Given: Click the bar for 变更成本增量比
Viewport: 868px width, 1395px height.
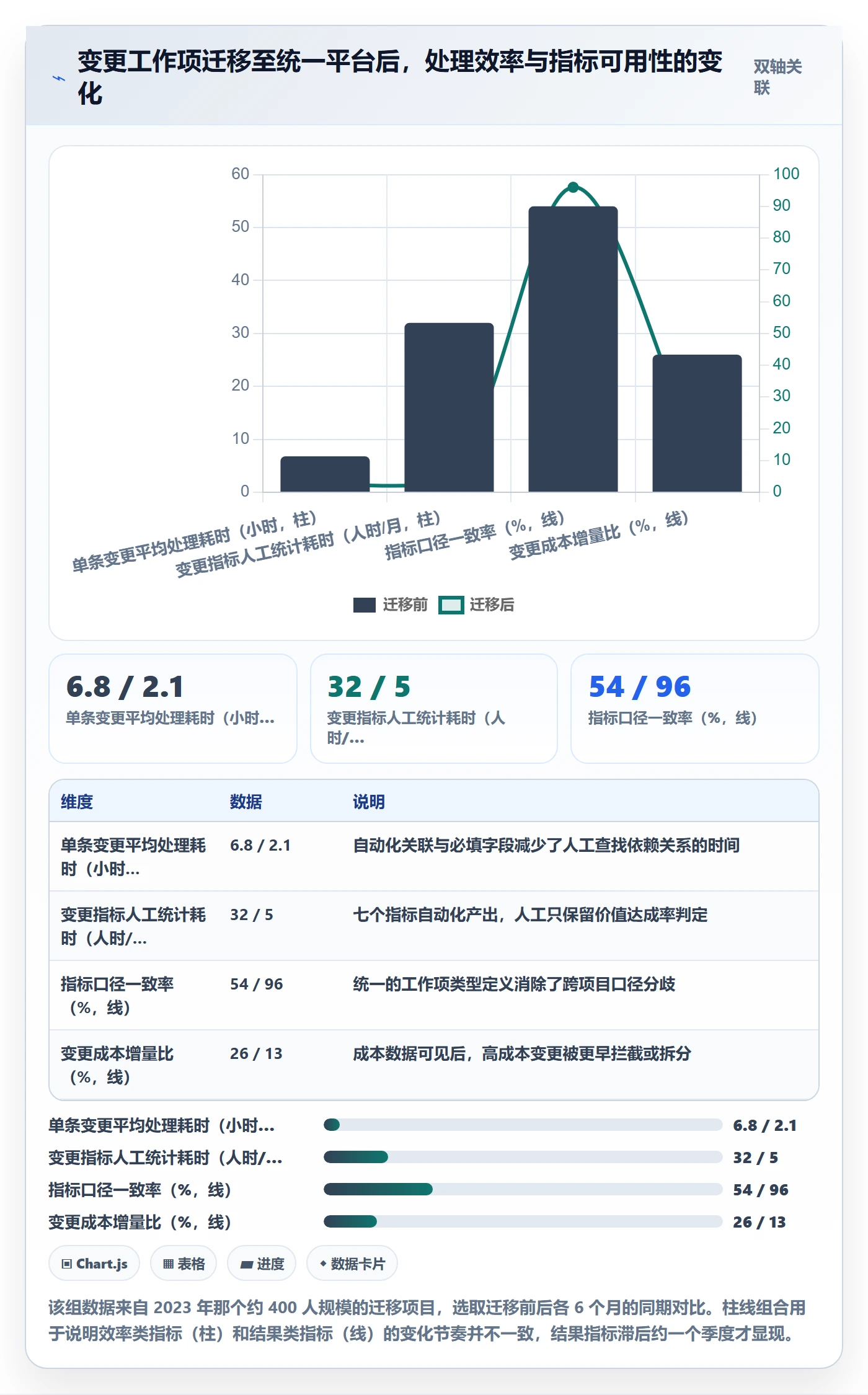Looking at the screenshot, I should [697, 423].
